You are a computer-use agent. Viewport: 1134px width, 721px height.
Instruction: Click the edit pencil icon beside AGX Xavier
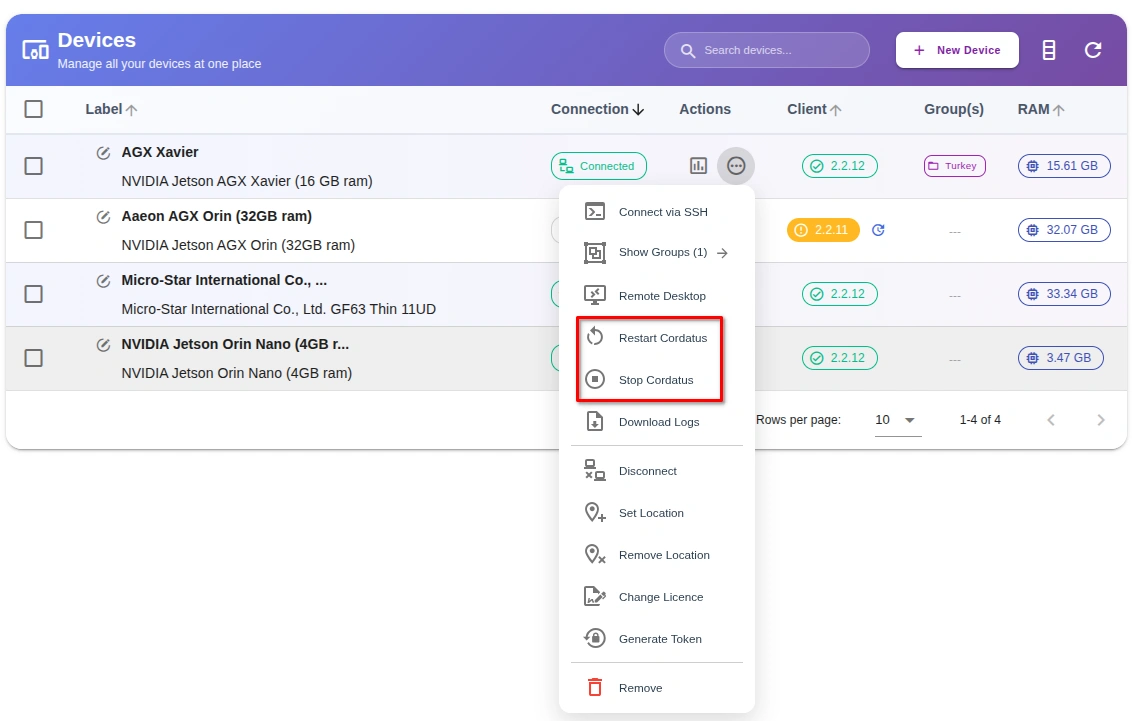pos(103,153)
